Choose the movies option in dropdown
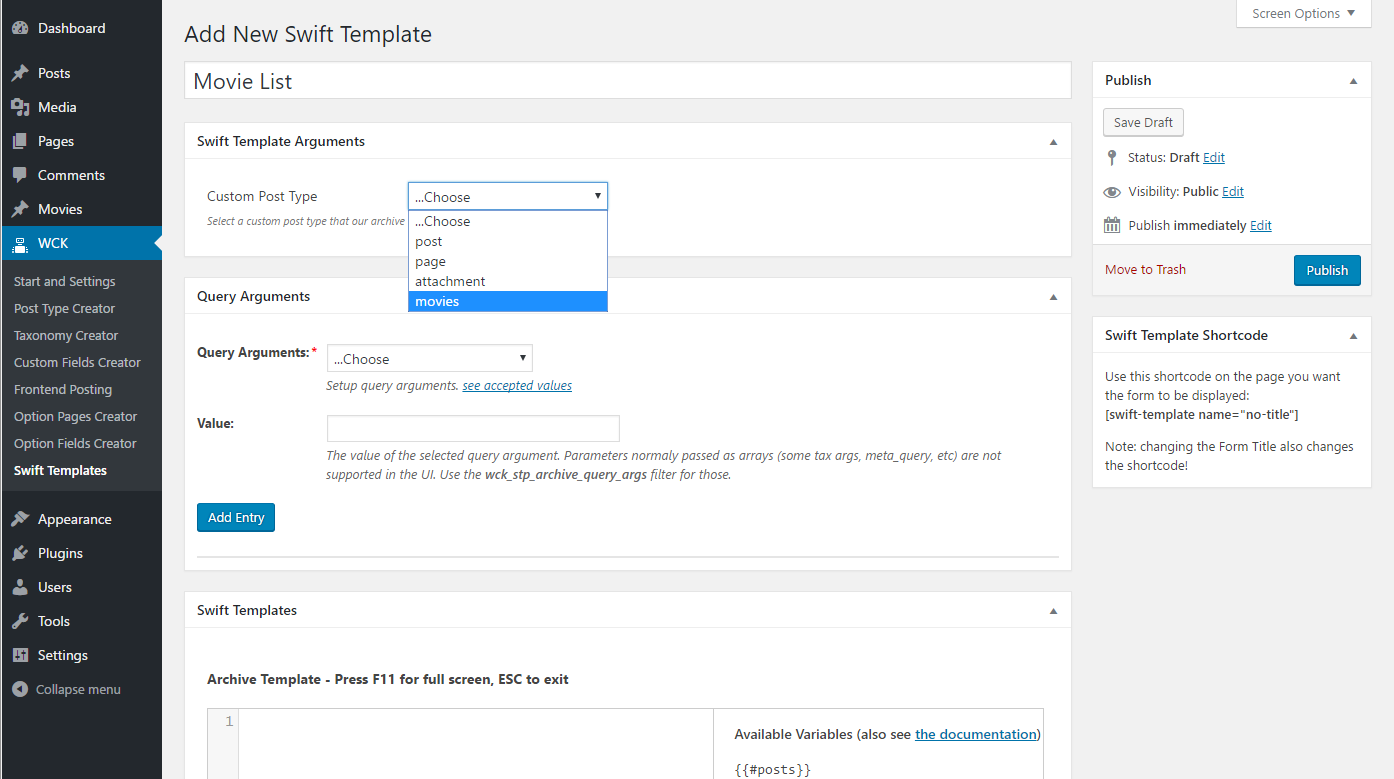 [508, 301]
